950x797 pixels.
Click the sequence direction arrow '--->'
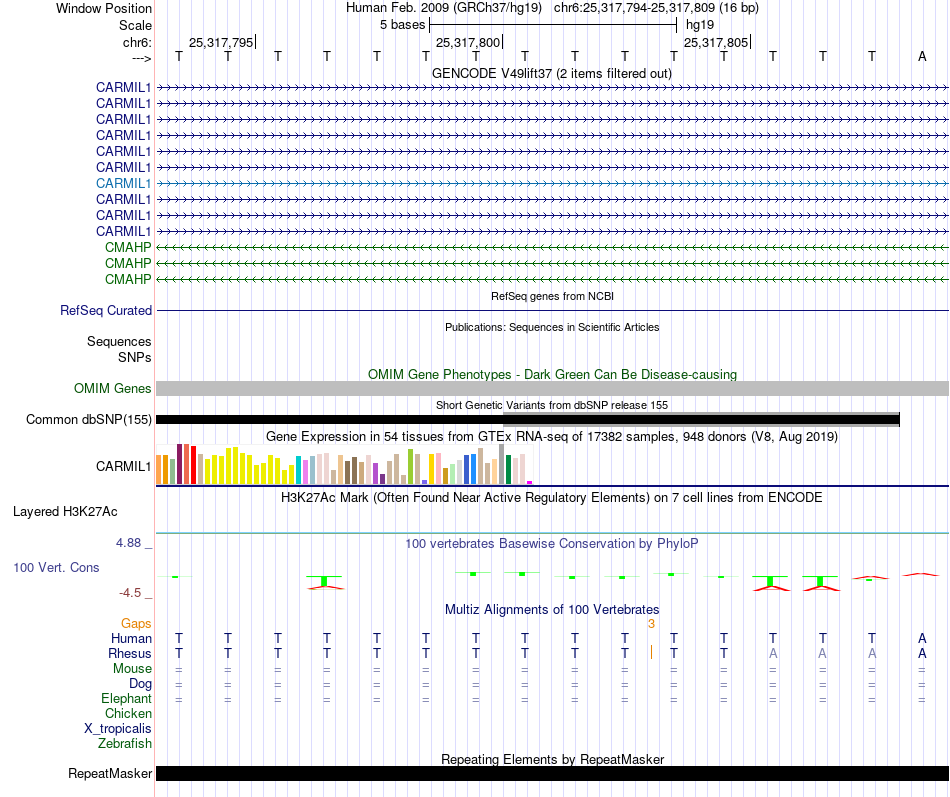pos(142,58)
